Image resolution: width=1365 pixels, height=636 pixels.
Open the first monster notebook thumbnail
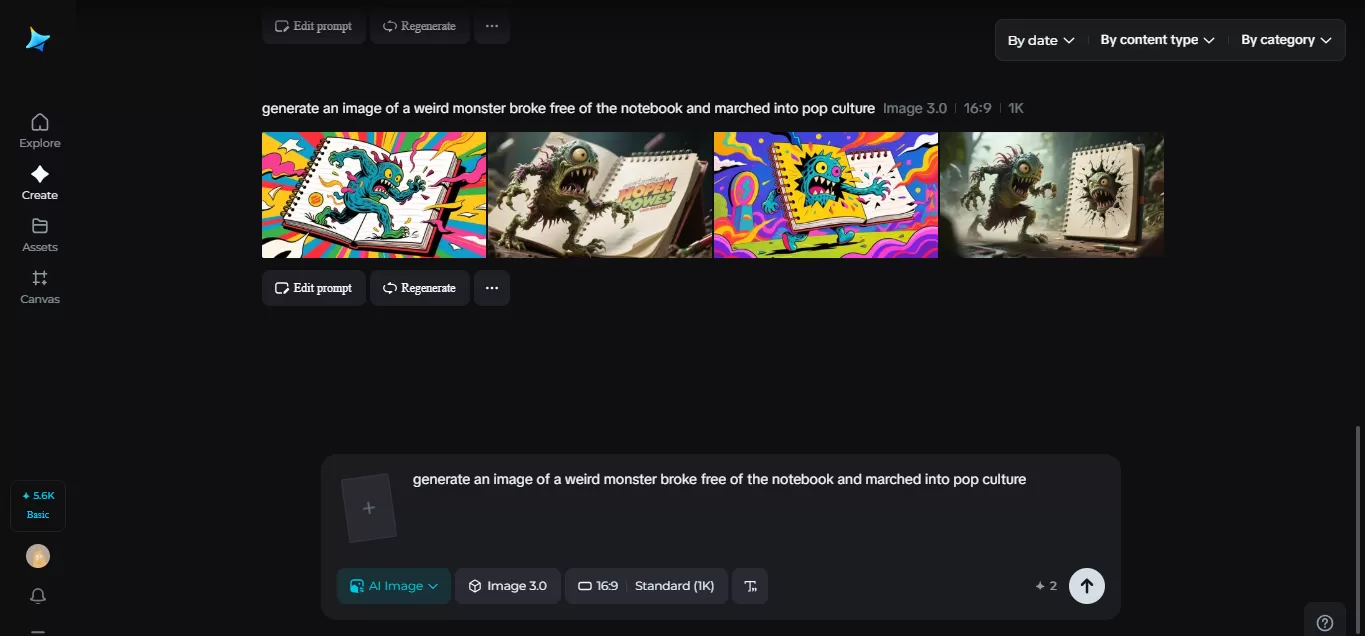tap(374, 195)
